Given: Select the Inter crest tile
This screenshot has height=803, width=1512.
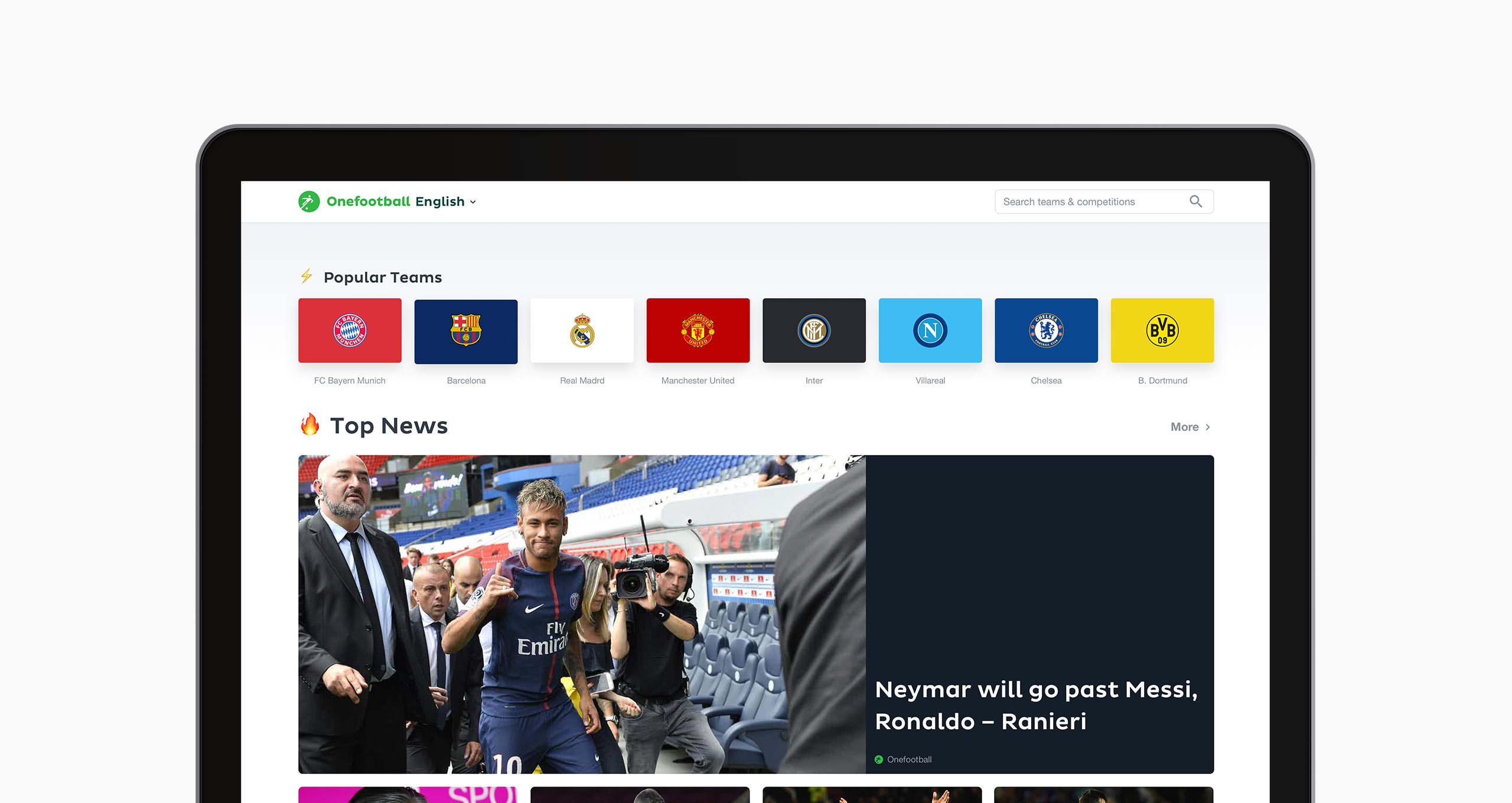Looking at the screenshot, I should click(x=814, y=330).
